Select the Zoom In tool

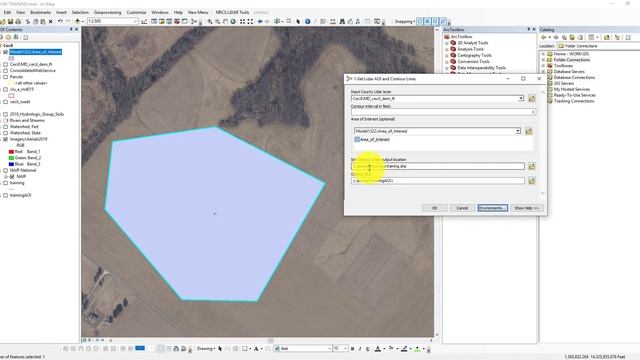tap(209, 21)
